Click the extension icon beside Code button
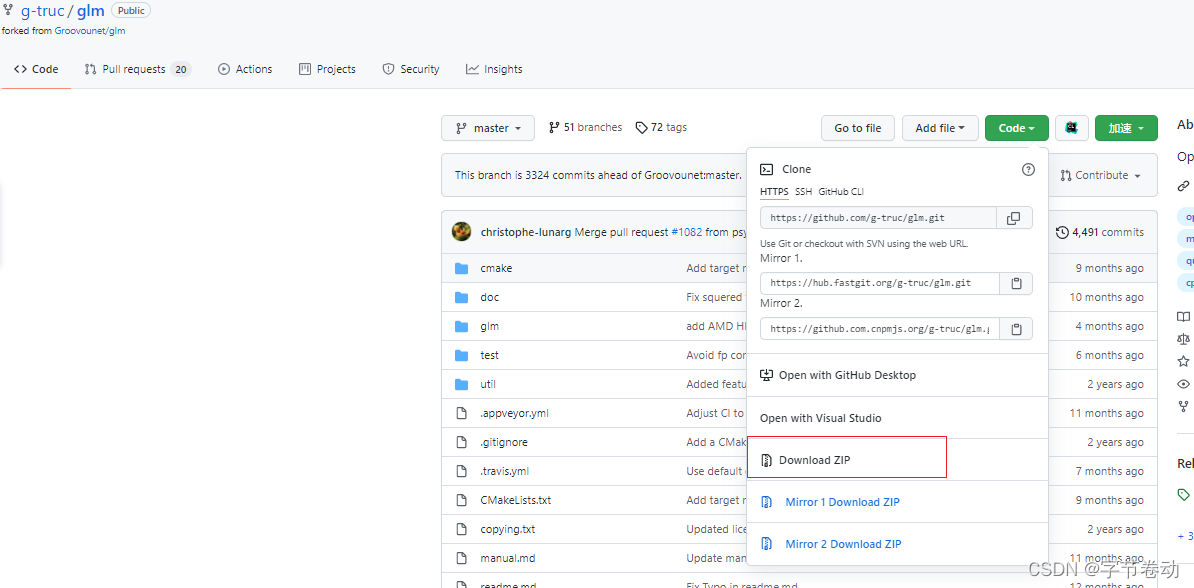Viewport: 1194px width, 588px height. click(x=1071, y=128)
